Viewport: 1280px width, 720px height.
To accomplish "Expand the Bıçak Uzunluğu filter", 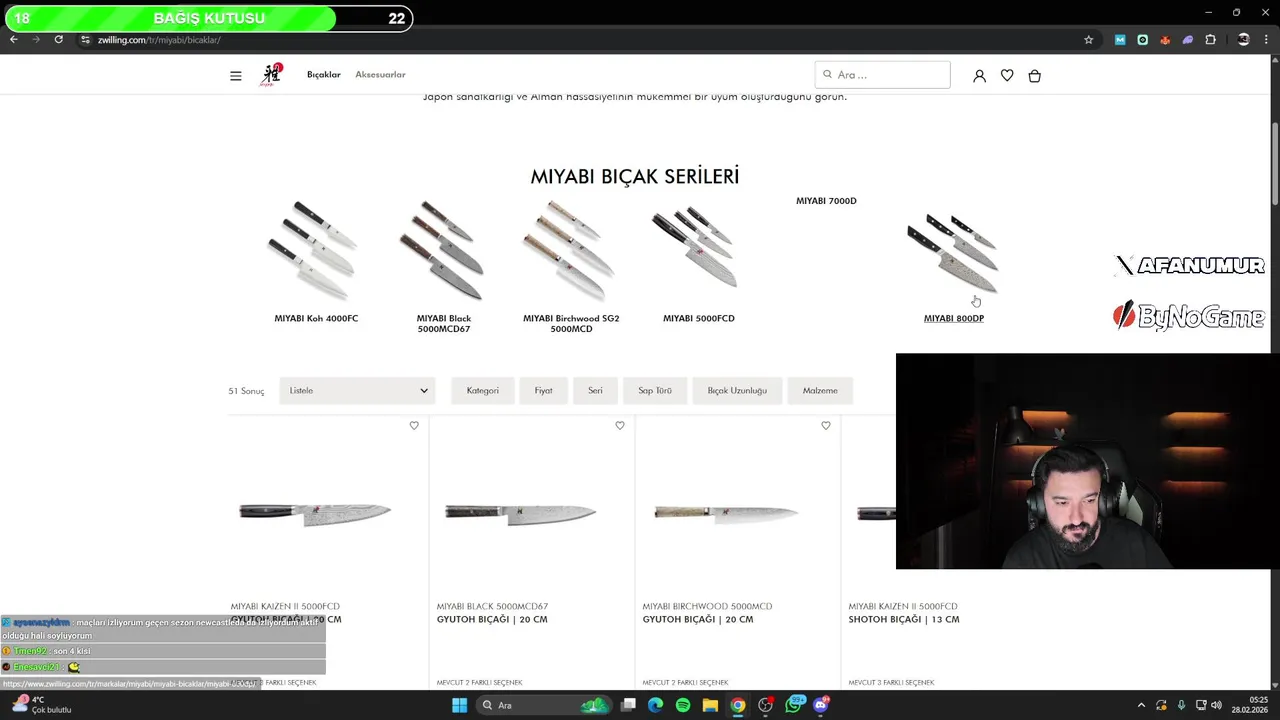I will coord(737,391).
